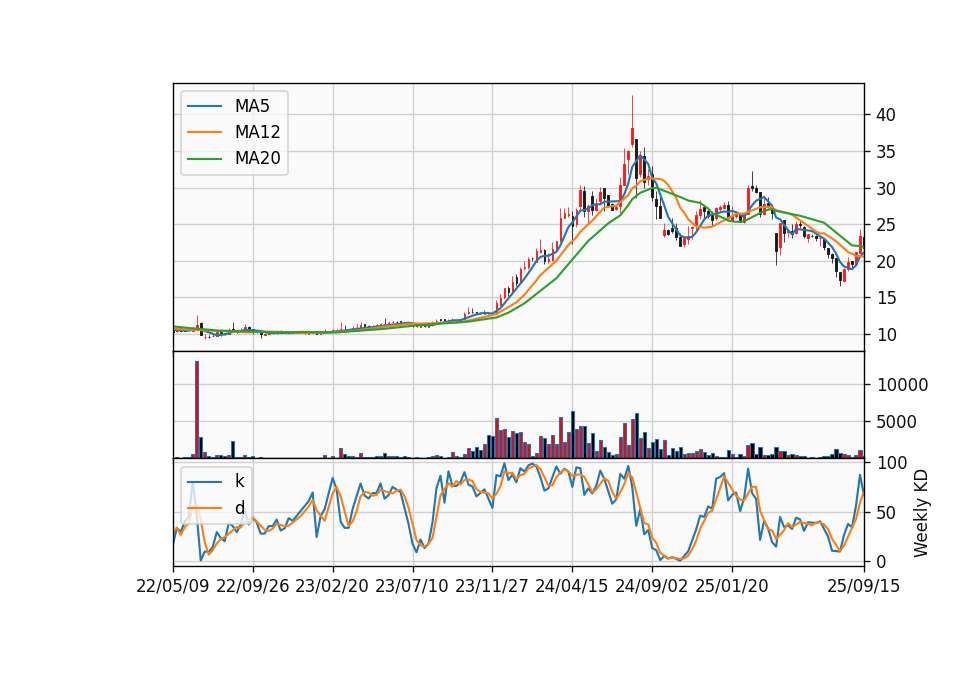
Task: Click the 23/07/10 date tick label
Action: [412, 586]
